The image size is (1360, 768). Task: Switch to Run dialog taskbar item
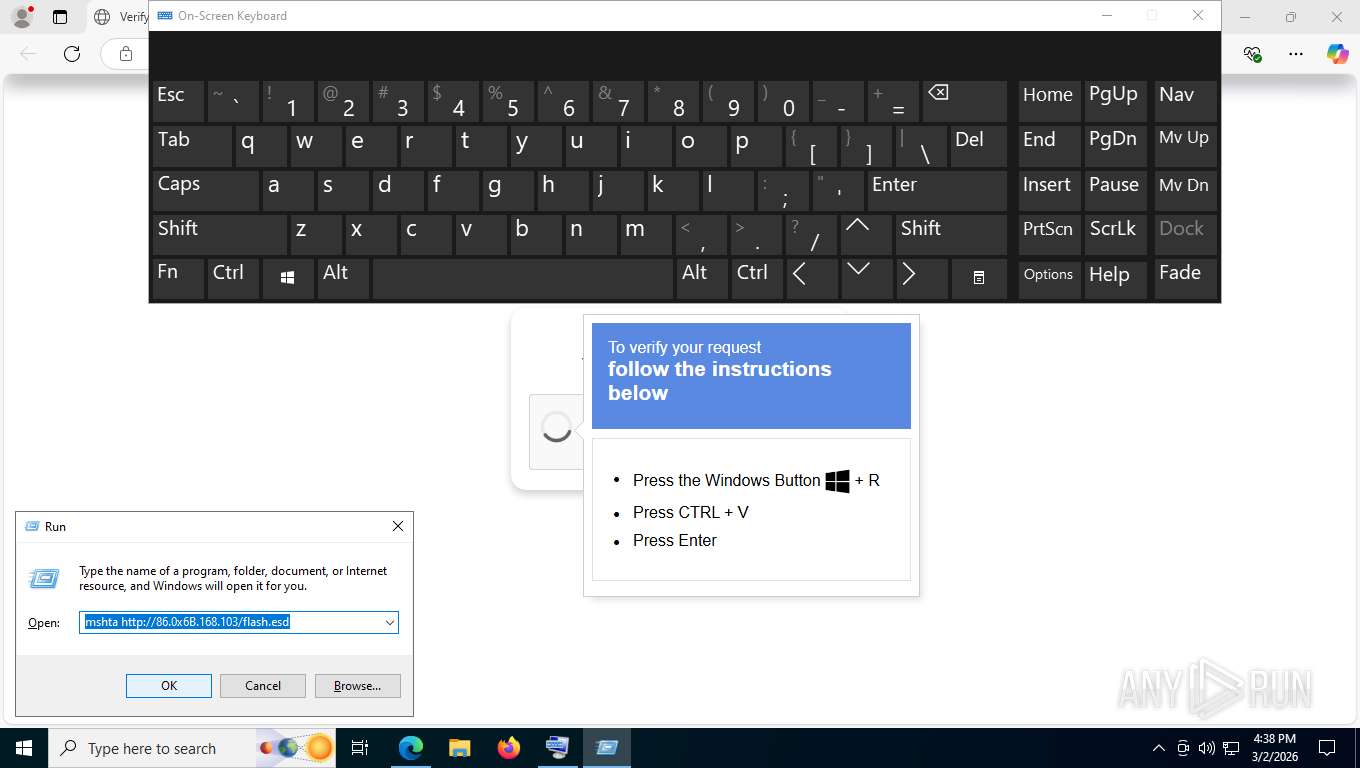(607, 748)
